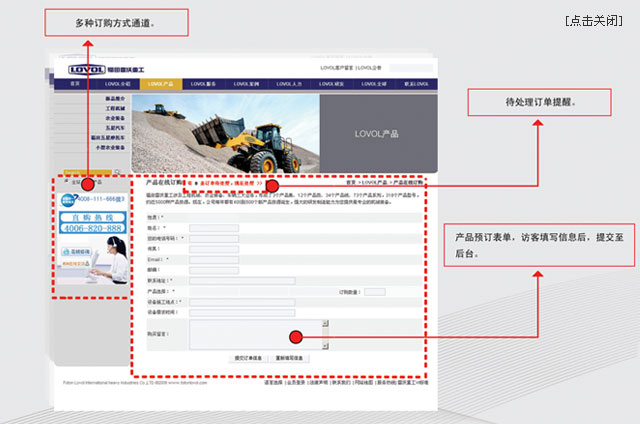Click the equipment construction site input field

coord(242,302)
